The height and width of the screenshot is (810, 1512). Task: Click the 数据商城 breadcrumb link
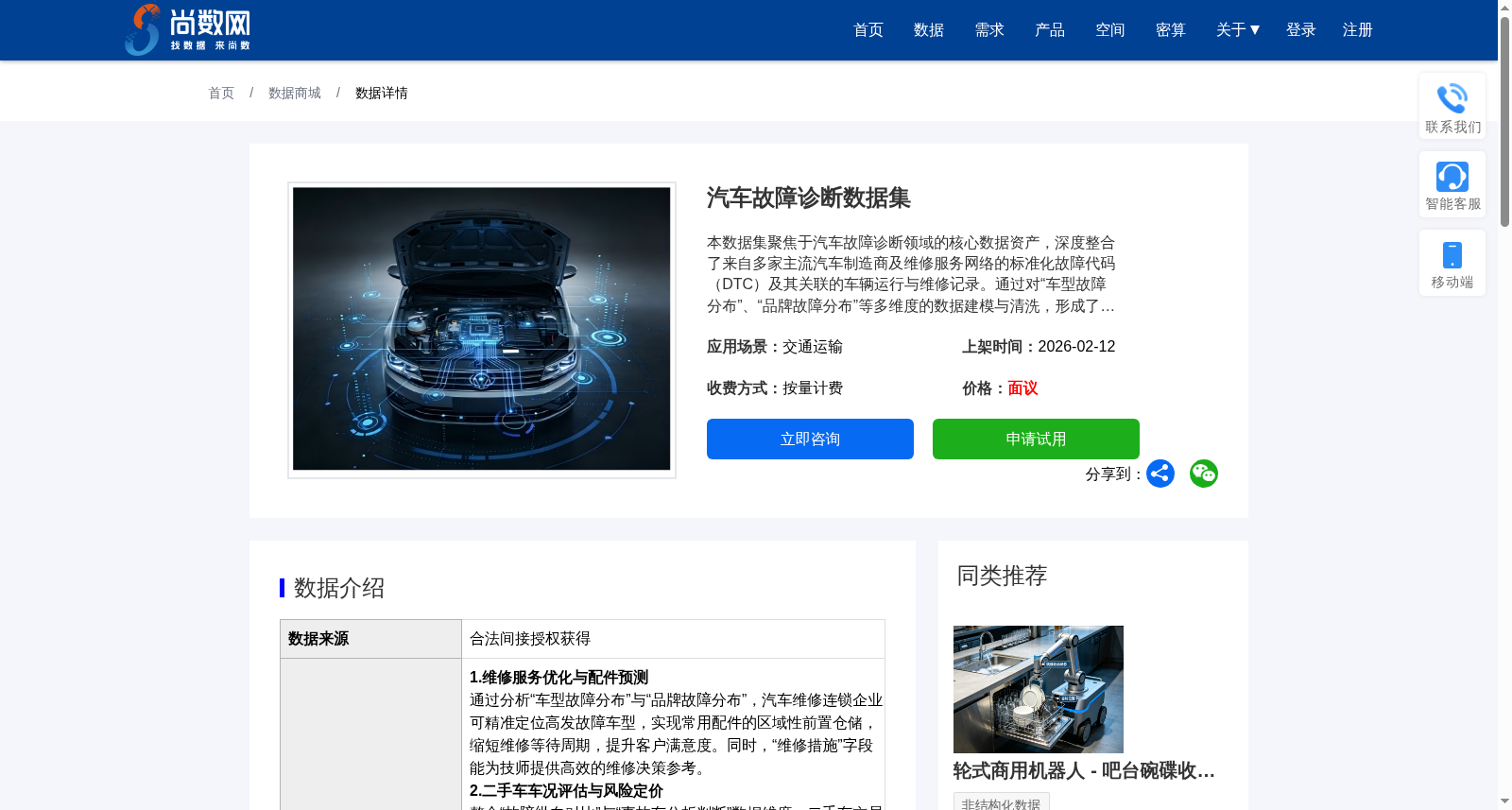click(295, 93)
